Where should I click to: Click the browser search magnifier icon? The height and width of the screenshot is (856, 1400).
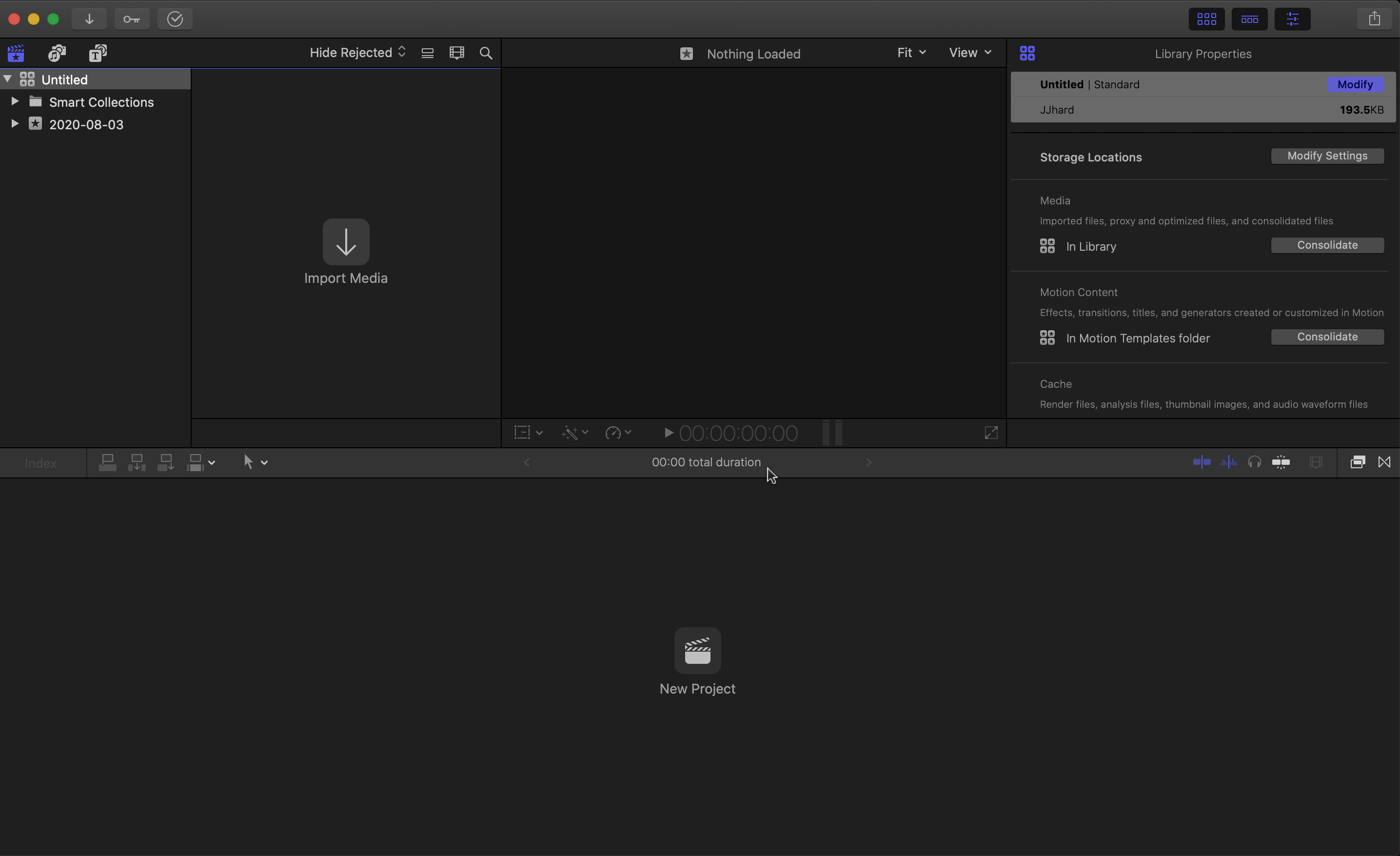[486, 53]
